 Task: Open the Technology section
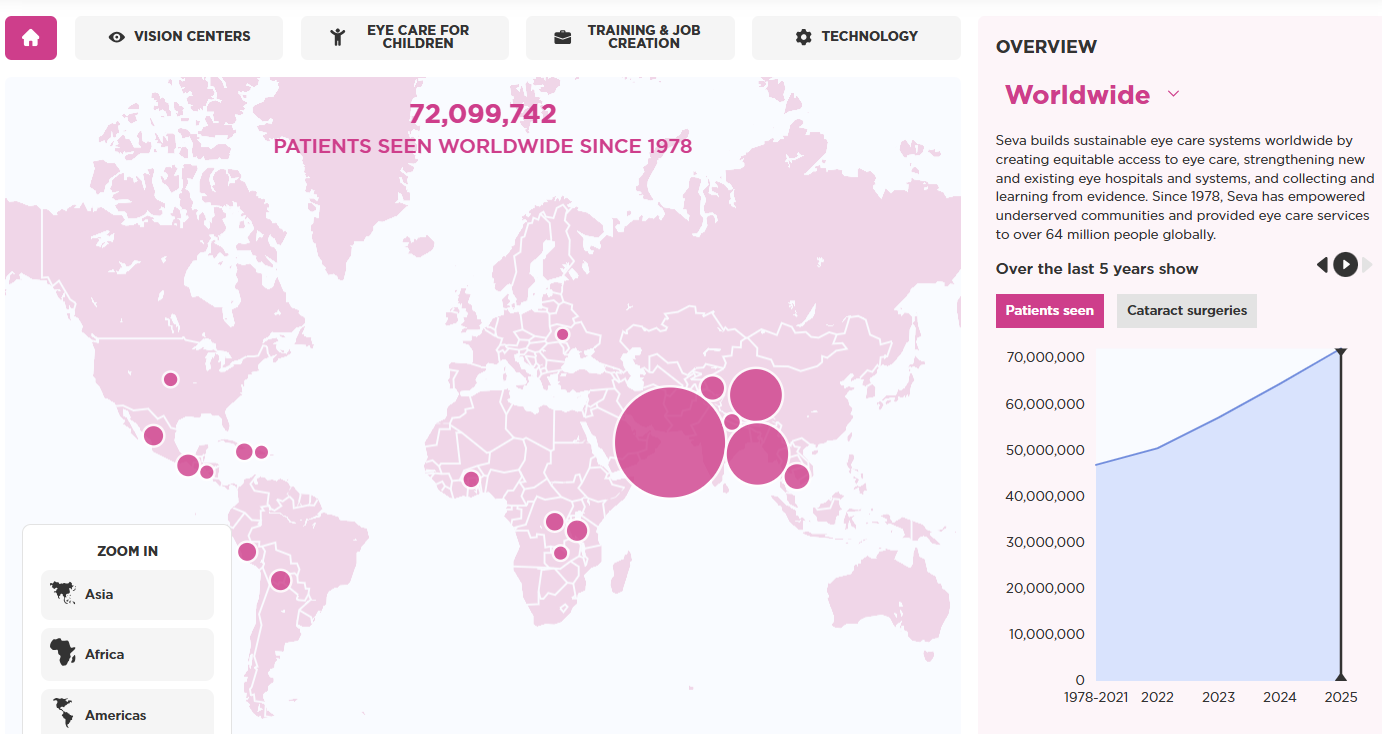856,38
